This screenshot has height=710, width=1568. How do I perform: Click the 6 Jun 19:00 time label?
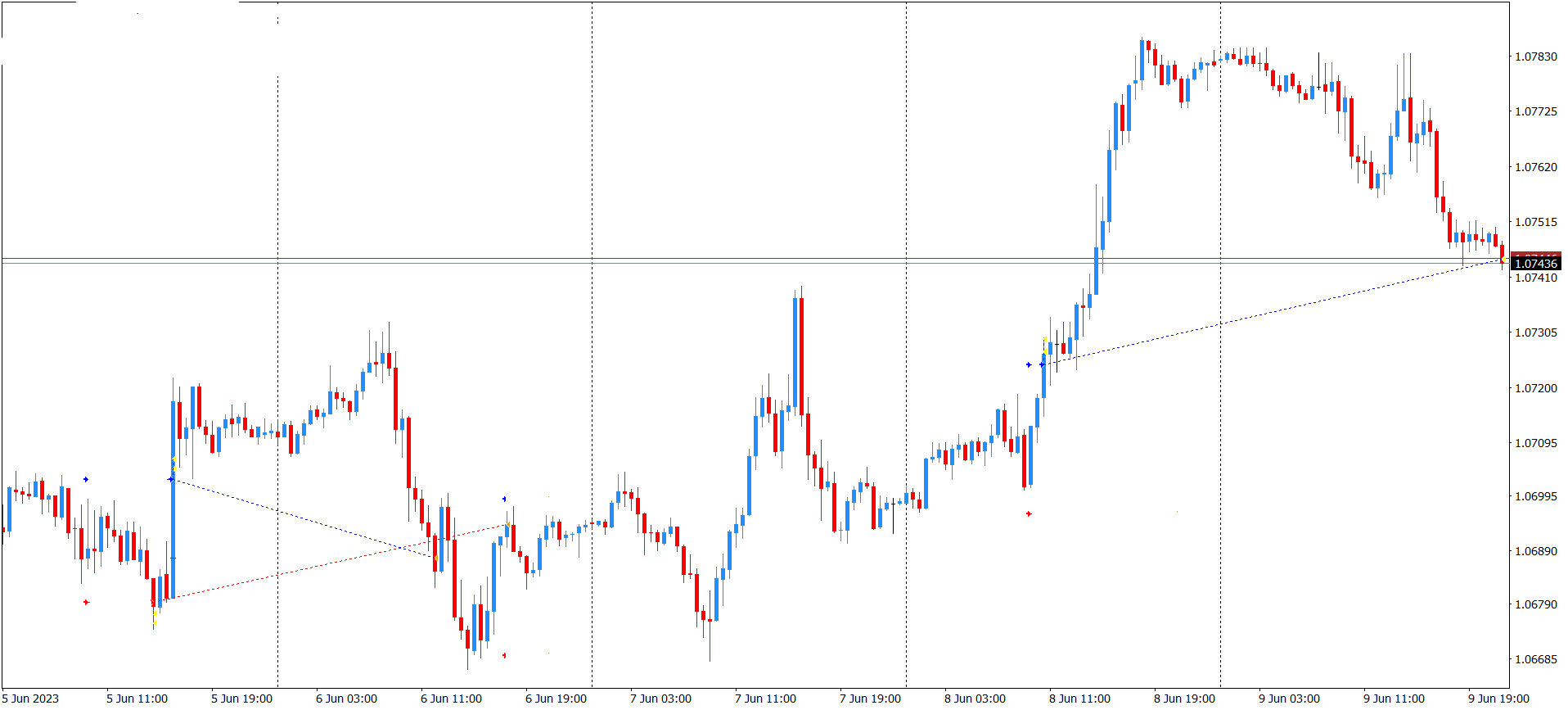(x=556, y=699)
